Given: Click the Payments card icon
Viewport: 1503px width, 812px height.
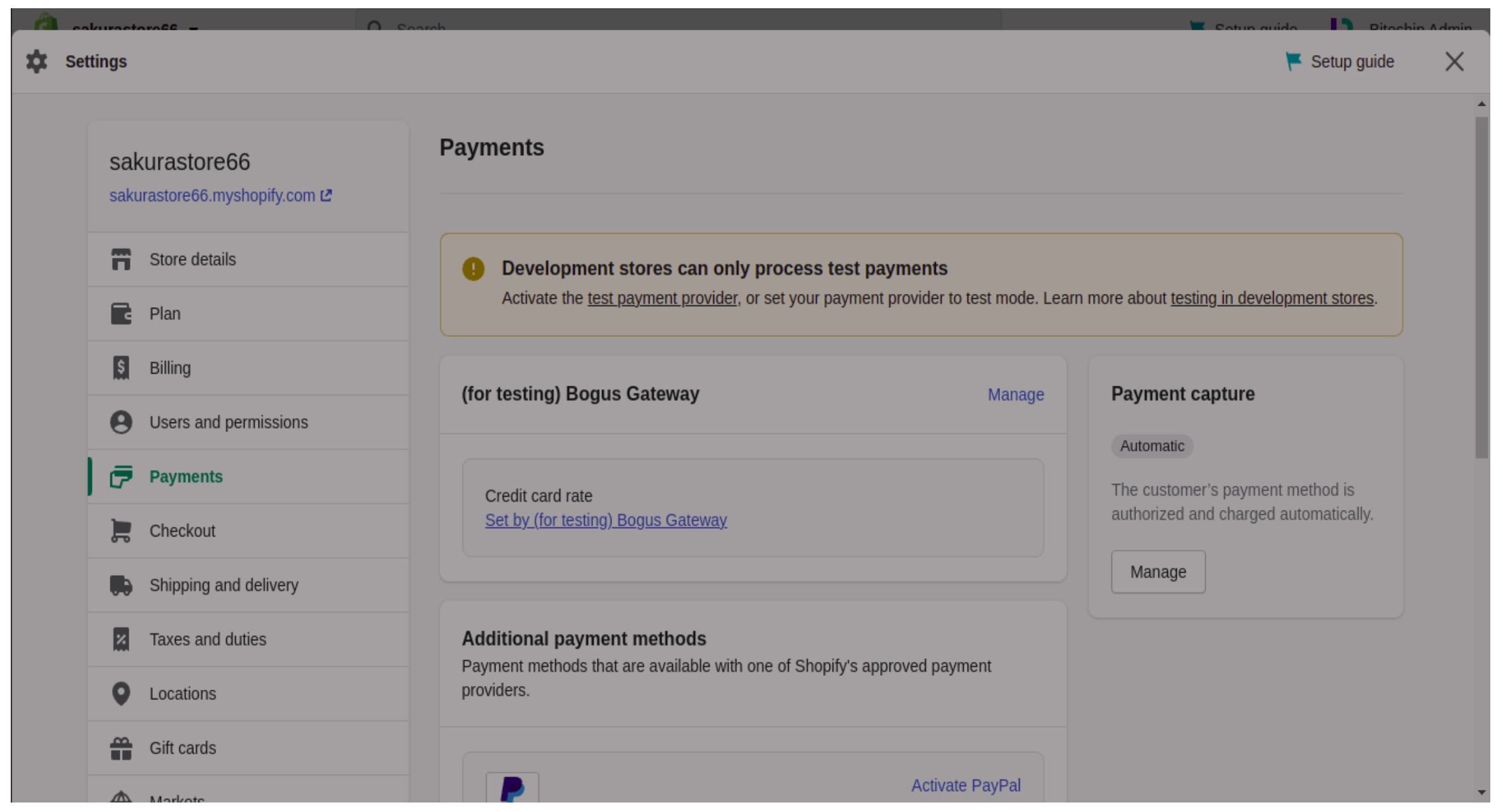Looking at the screenshot, I should 121,477.
